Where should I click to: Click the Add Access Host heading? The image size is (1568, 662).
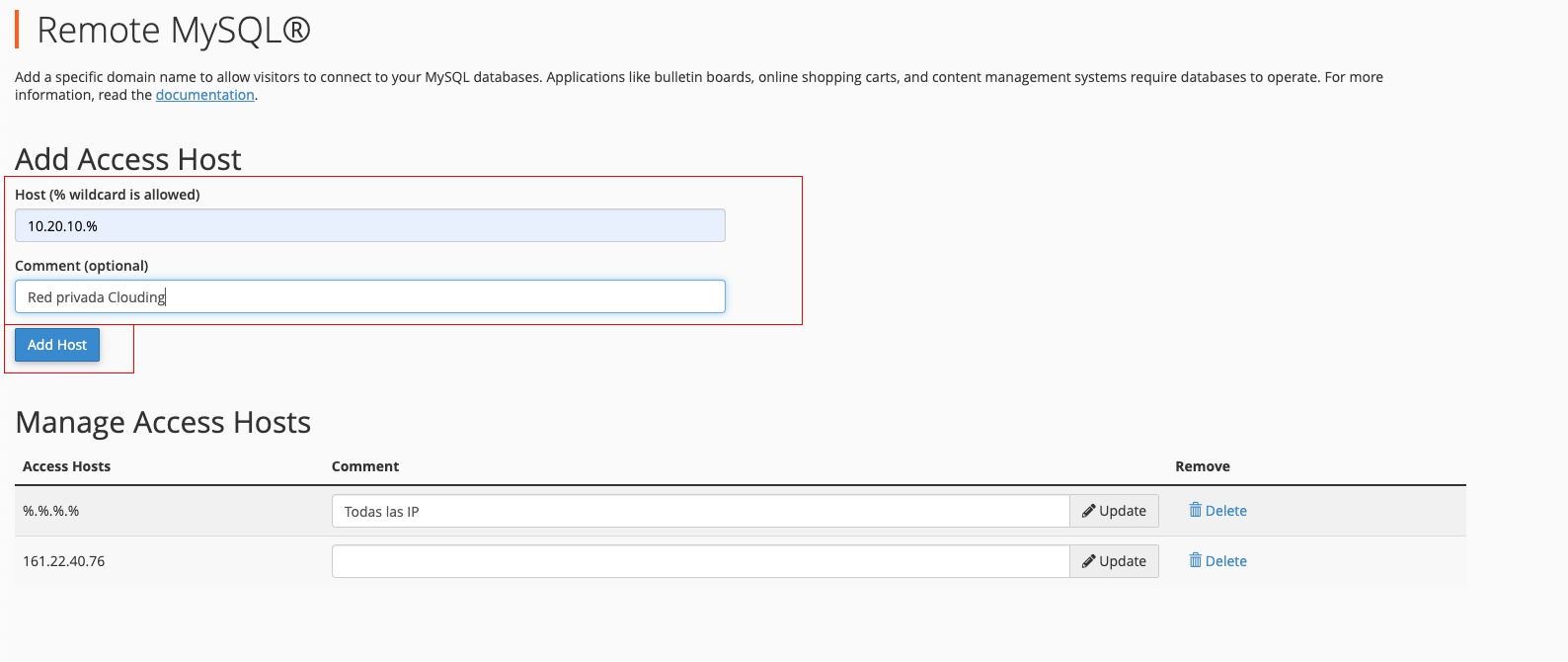[128, 159]
